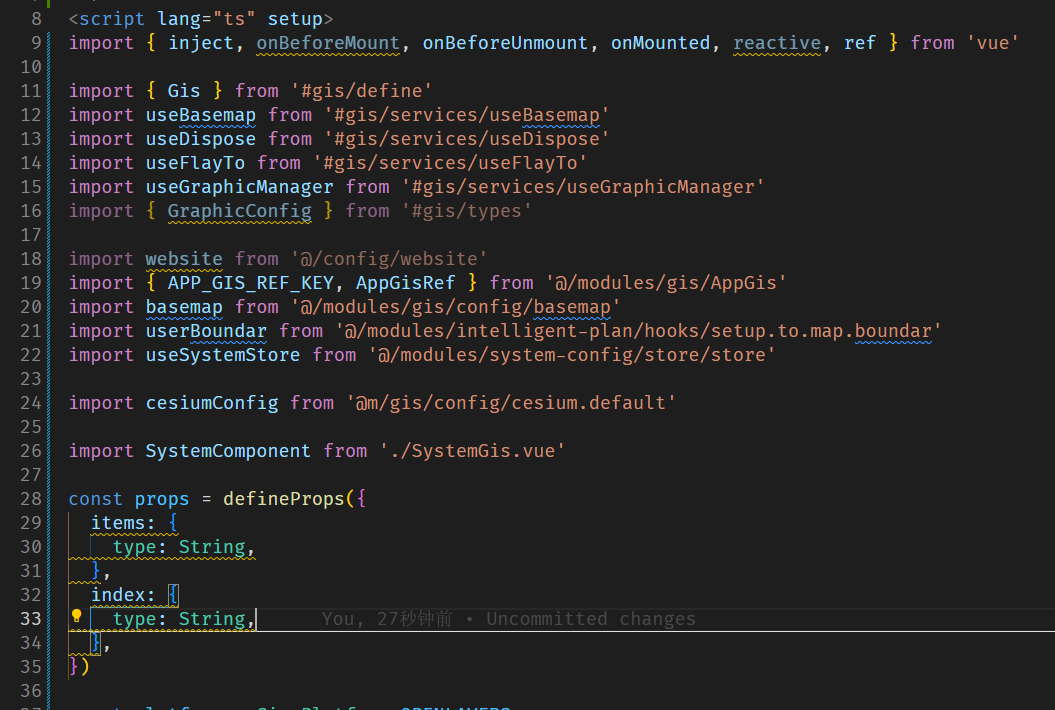Click the opening brace after 'index:'
The image size is (1055, 710).
(x=173, y=595)
